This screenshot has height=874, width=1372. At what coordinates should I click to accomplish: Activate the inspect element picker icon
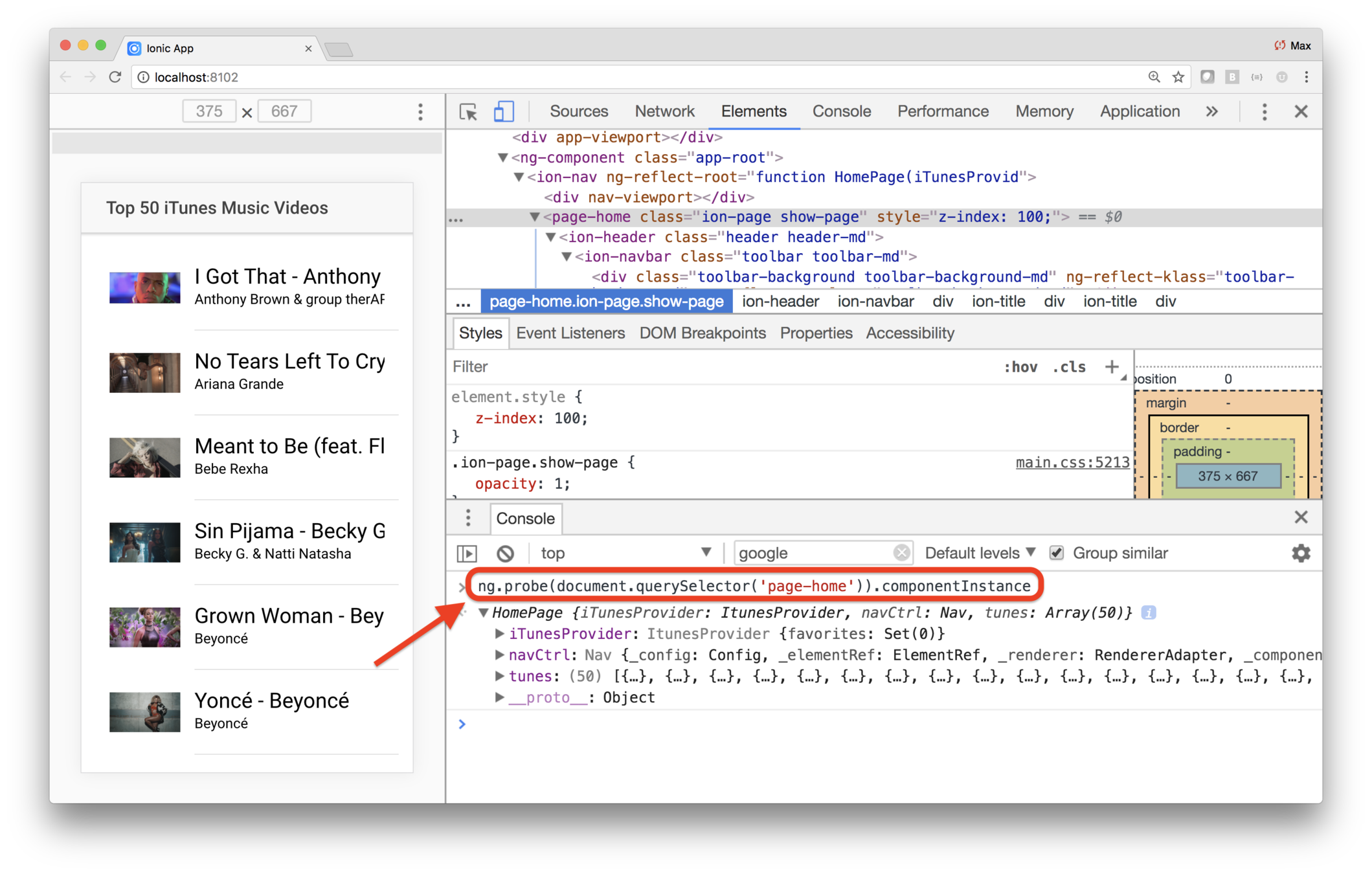[467, 112]
